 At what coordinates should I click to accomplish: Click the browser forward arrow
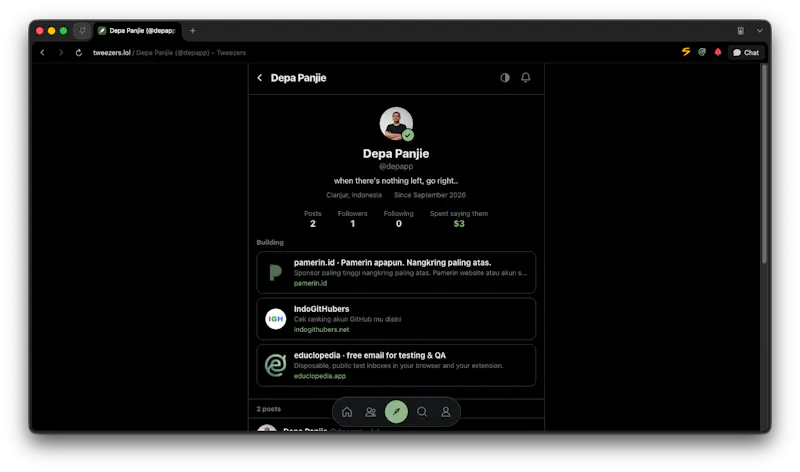tap(61, 53)
